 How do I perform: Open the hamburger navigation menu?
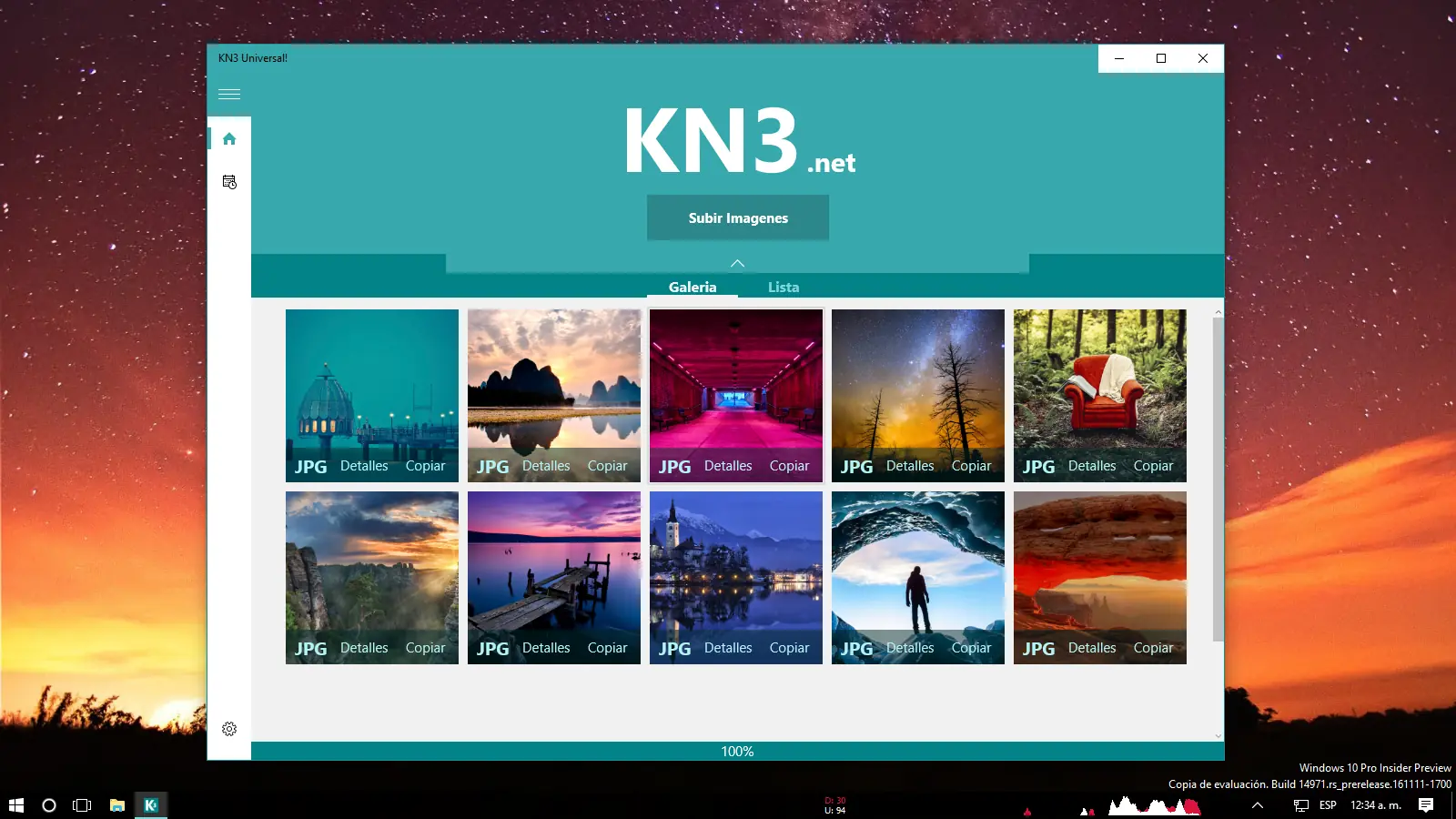point(229,95)
